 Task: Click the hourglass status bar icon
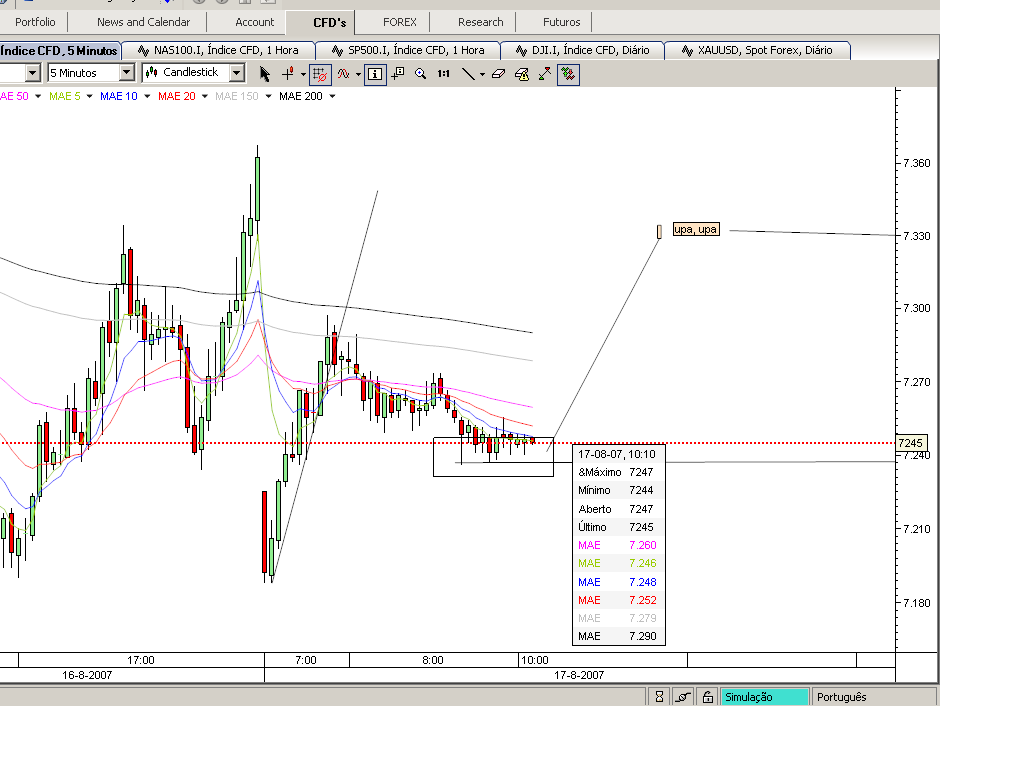tap(659, 697)
